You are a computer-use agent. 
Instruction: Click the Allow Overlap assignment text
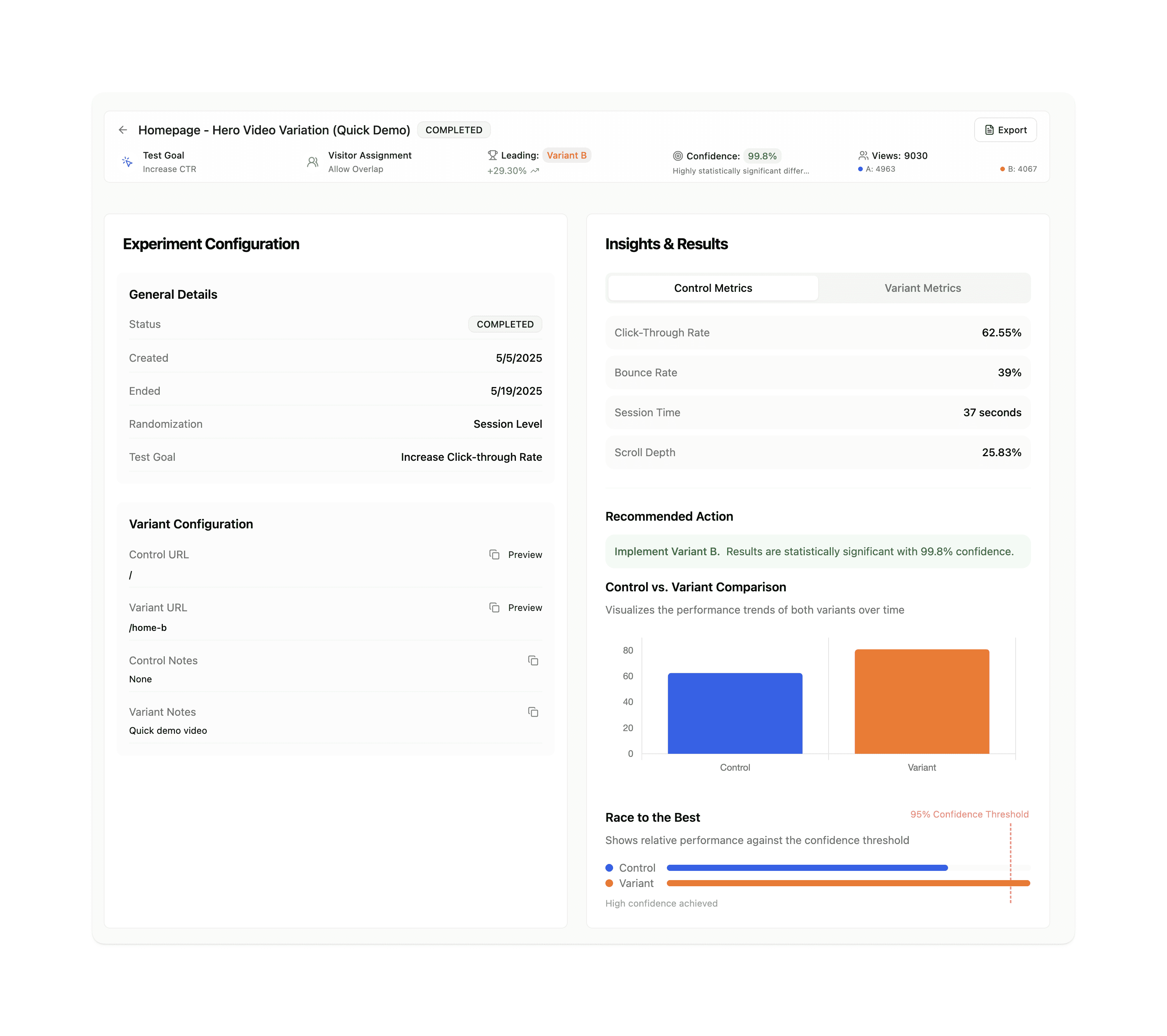tap(356, 169)
